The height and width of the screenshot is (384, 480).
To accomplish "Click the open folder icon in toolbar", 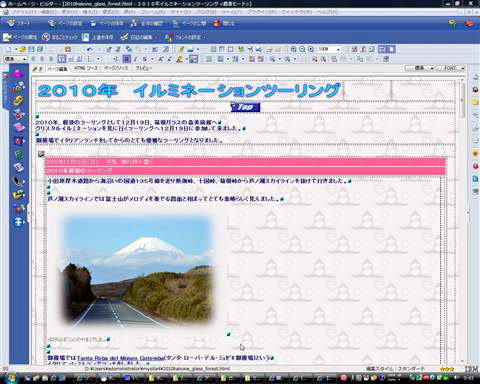I will tap(22, 49).
